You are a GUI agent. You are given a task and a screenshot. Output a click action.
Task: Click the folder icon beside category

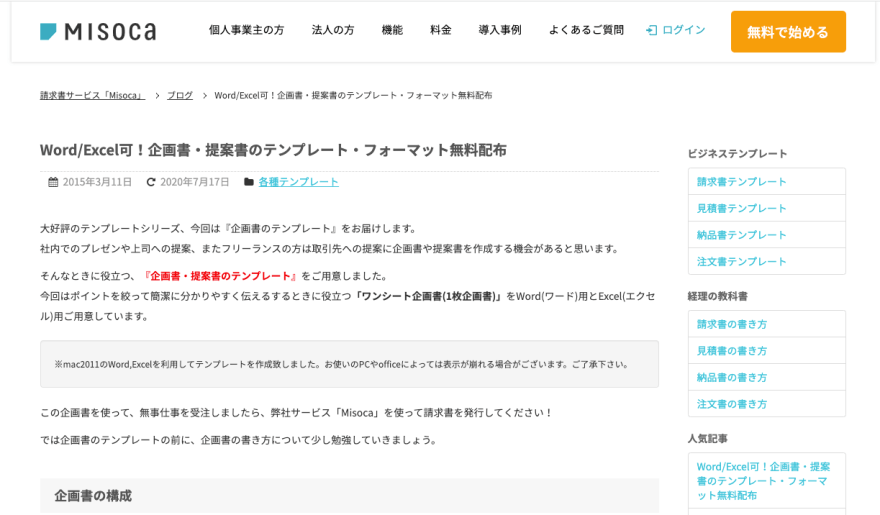click(x=249, y=182)
